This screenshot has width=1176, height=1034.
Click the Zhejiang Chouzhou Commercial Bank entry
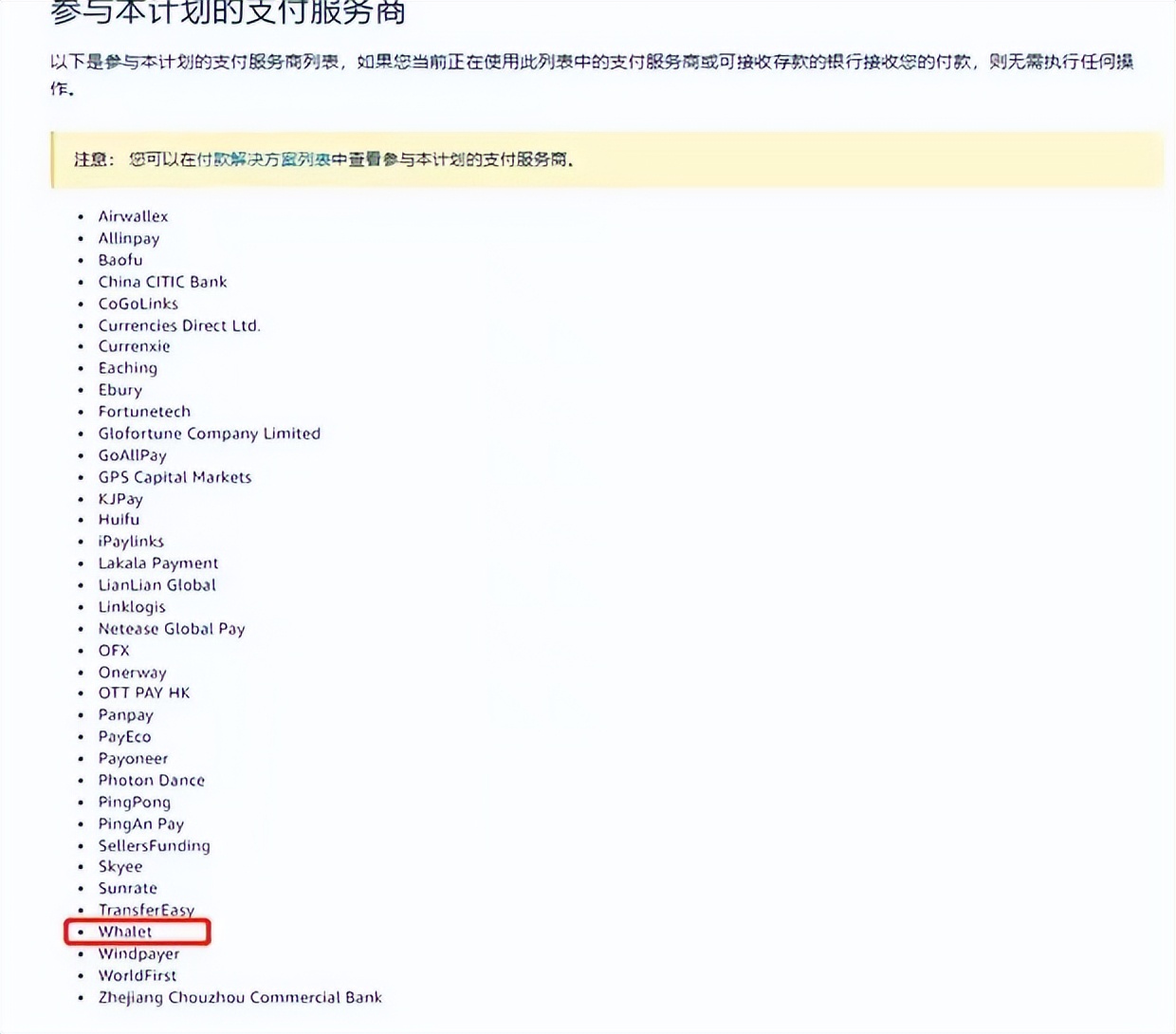click(x=241, y=997)
